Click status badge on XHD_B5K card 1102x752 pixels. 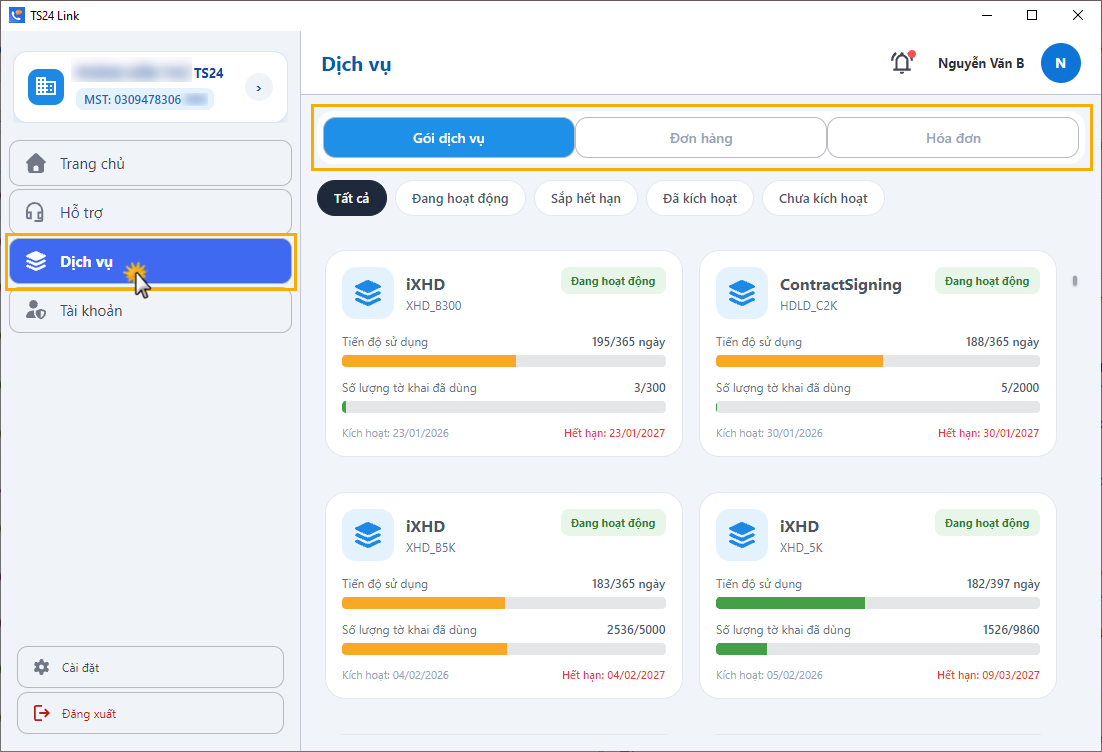613,523
